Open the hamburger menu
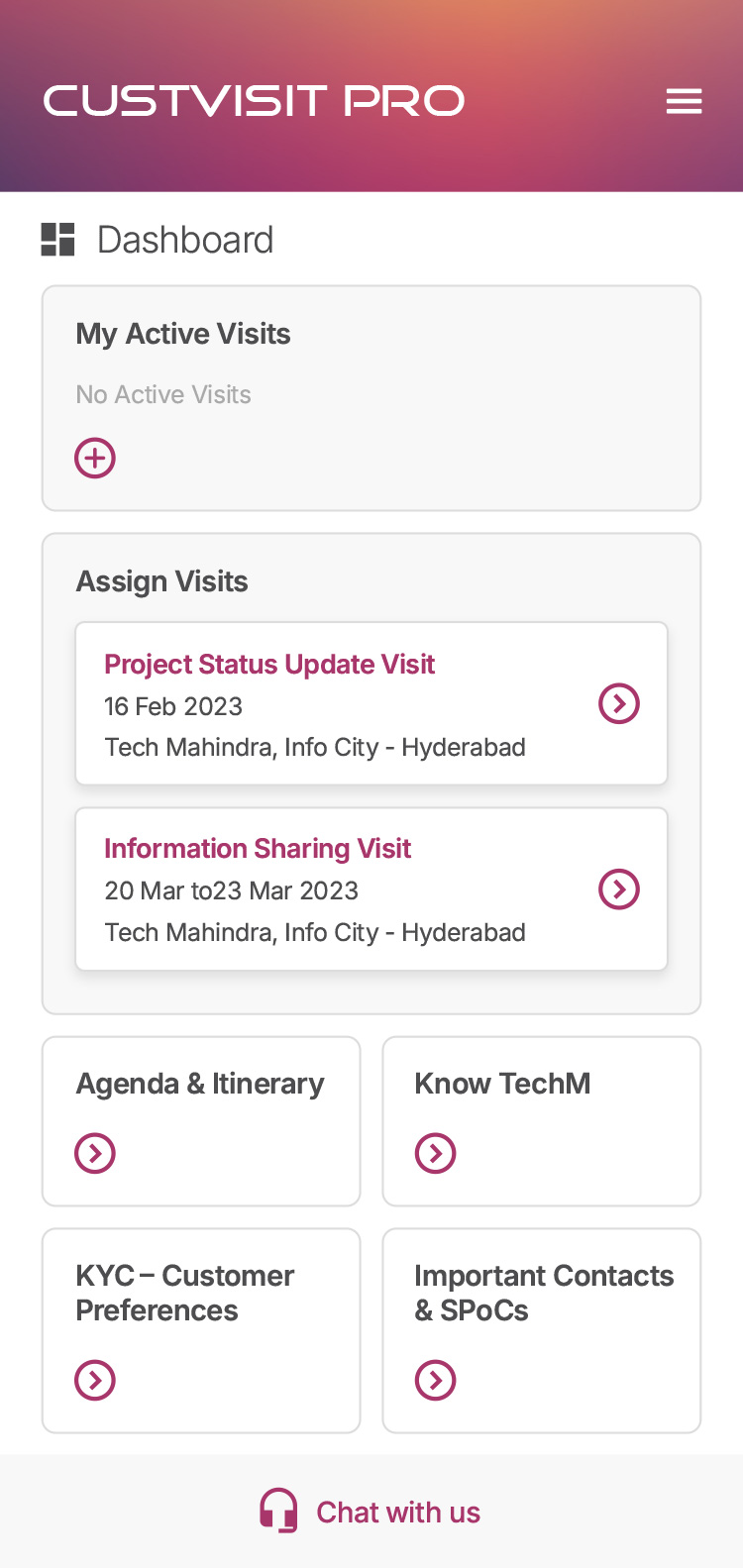The image size is (743, 1568). coord(684,101)
